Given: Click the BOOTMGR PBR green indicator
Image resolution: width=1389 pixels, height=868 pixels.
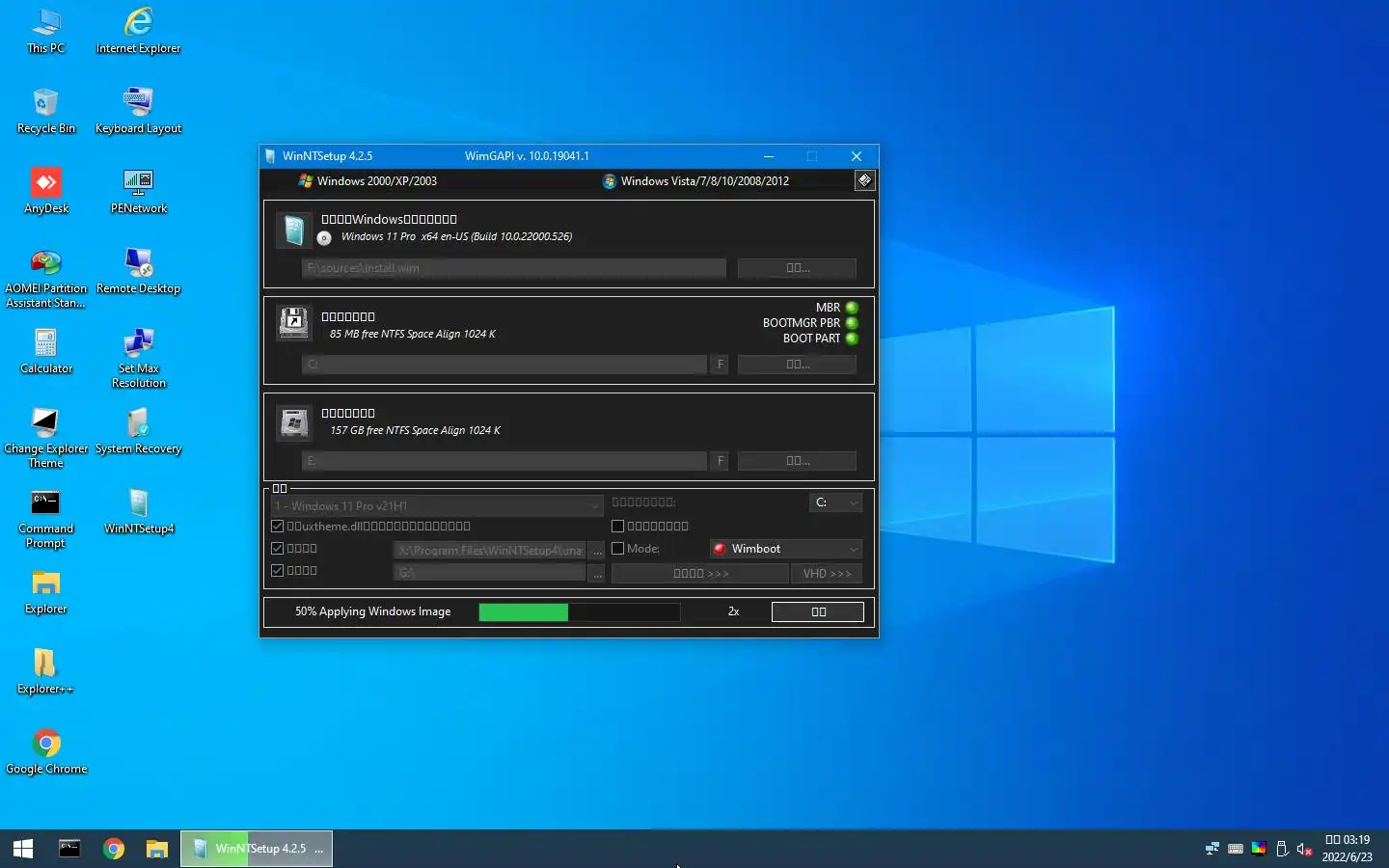Looking at the screenshot, I should pos(852,323).
